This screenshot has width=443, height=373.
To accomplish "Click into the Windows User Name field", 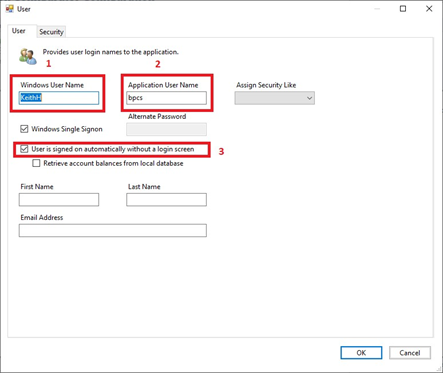I will [59, 98].
